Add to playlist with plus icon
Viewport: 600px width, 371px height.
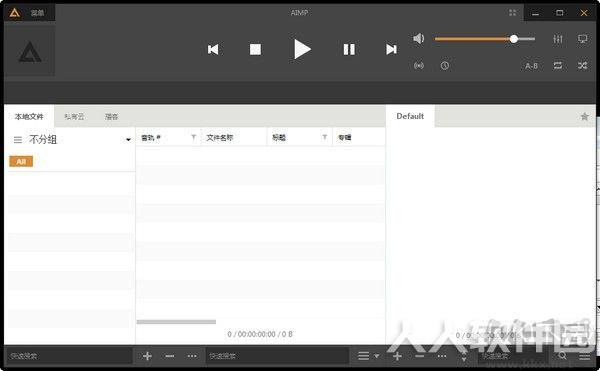coord(397,356)
